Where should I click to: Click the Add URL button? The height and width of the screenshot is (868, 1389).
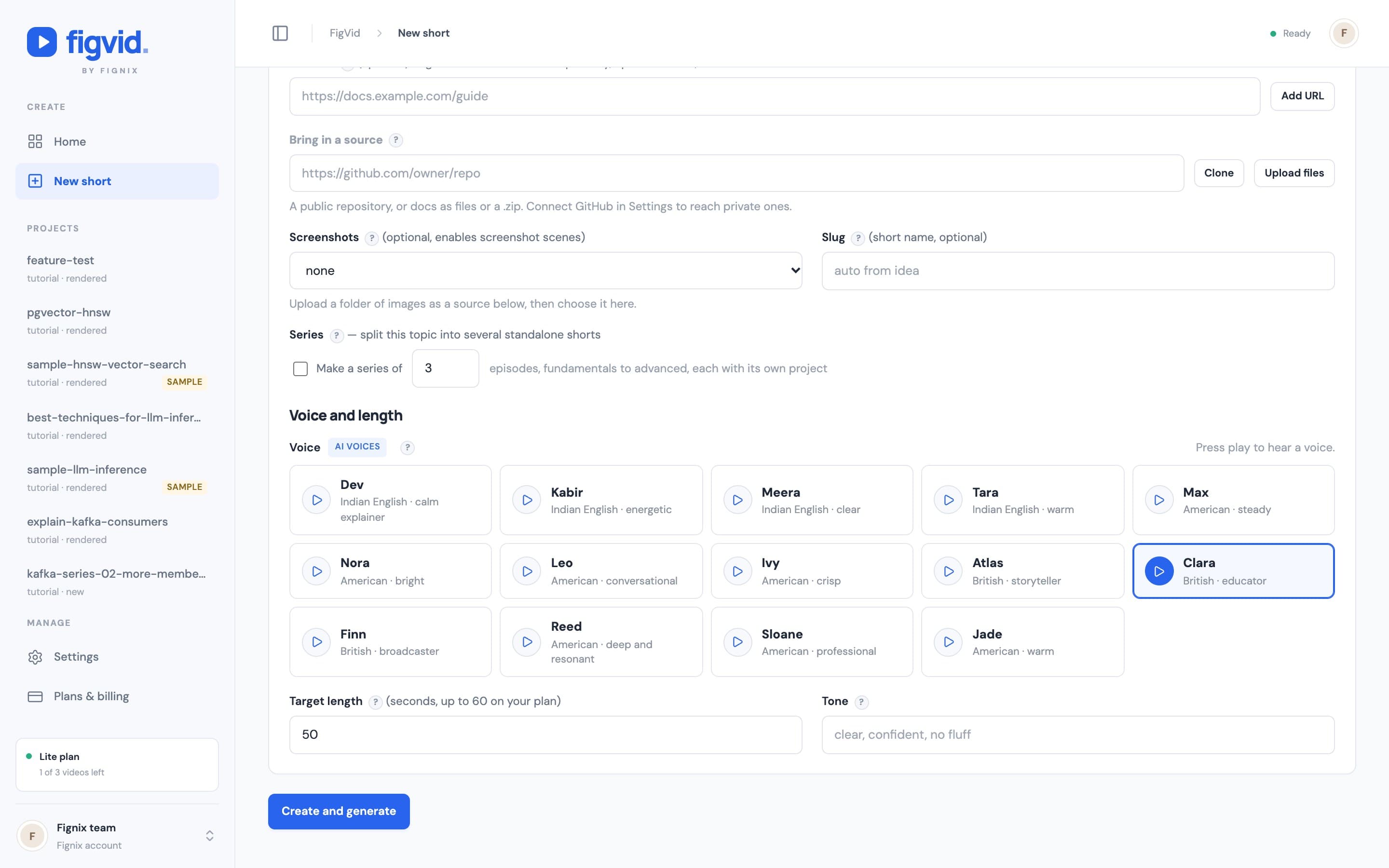tap(1302, 96)
